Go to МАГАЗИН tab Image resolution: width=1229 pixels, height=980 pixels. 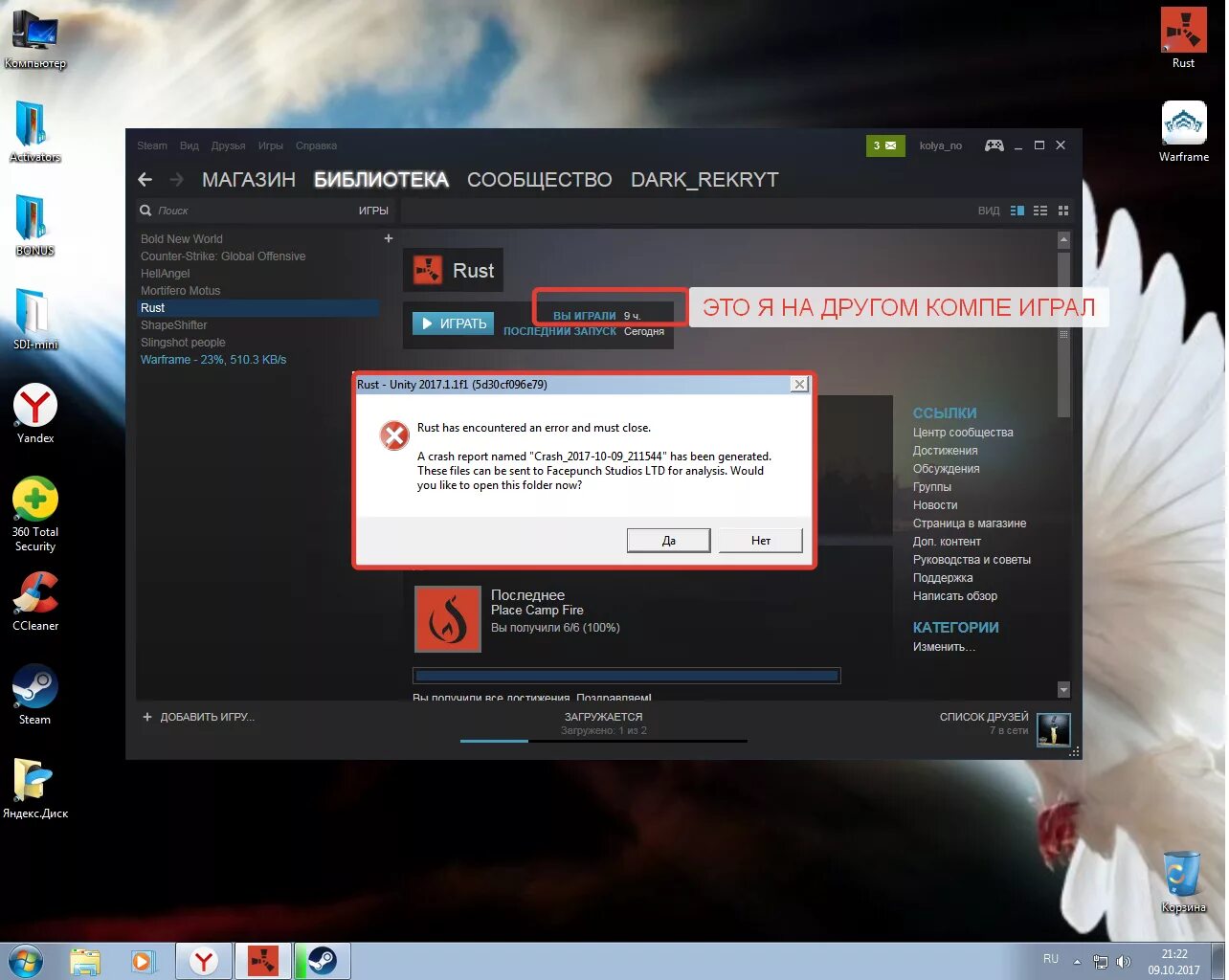tap(249, 180)
